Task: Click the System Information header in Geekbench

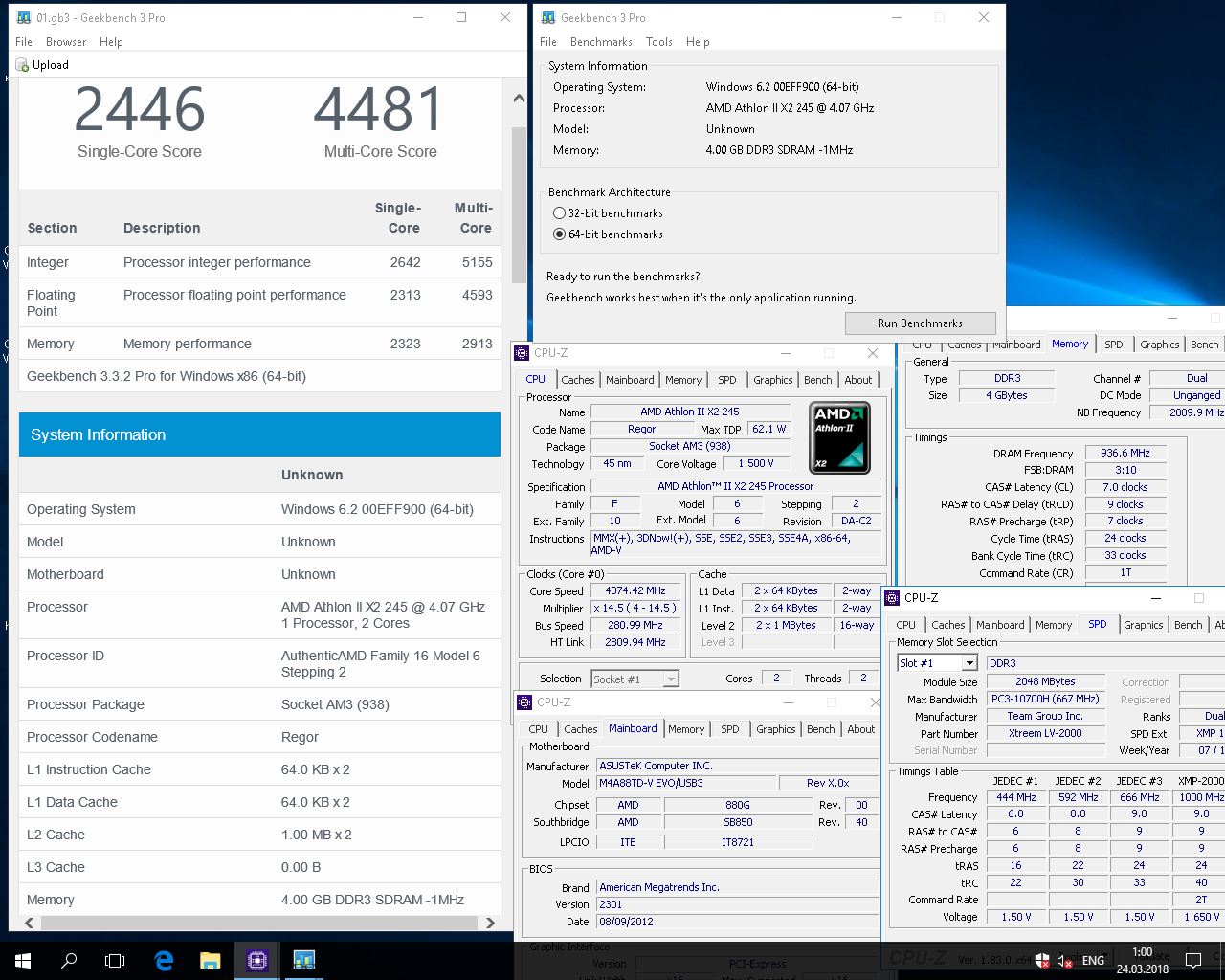Action: tap(259, 434)
